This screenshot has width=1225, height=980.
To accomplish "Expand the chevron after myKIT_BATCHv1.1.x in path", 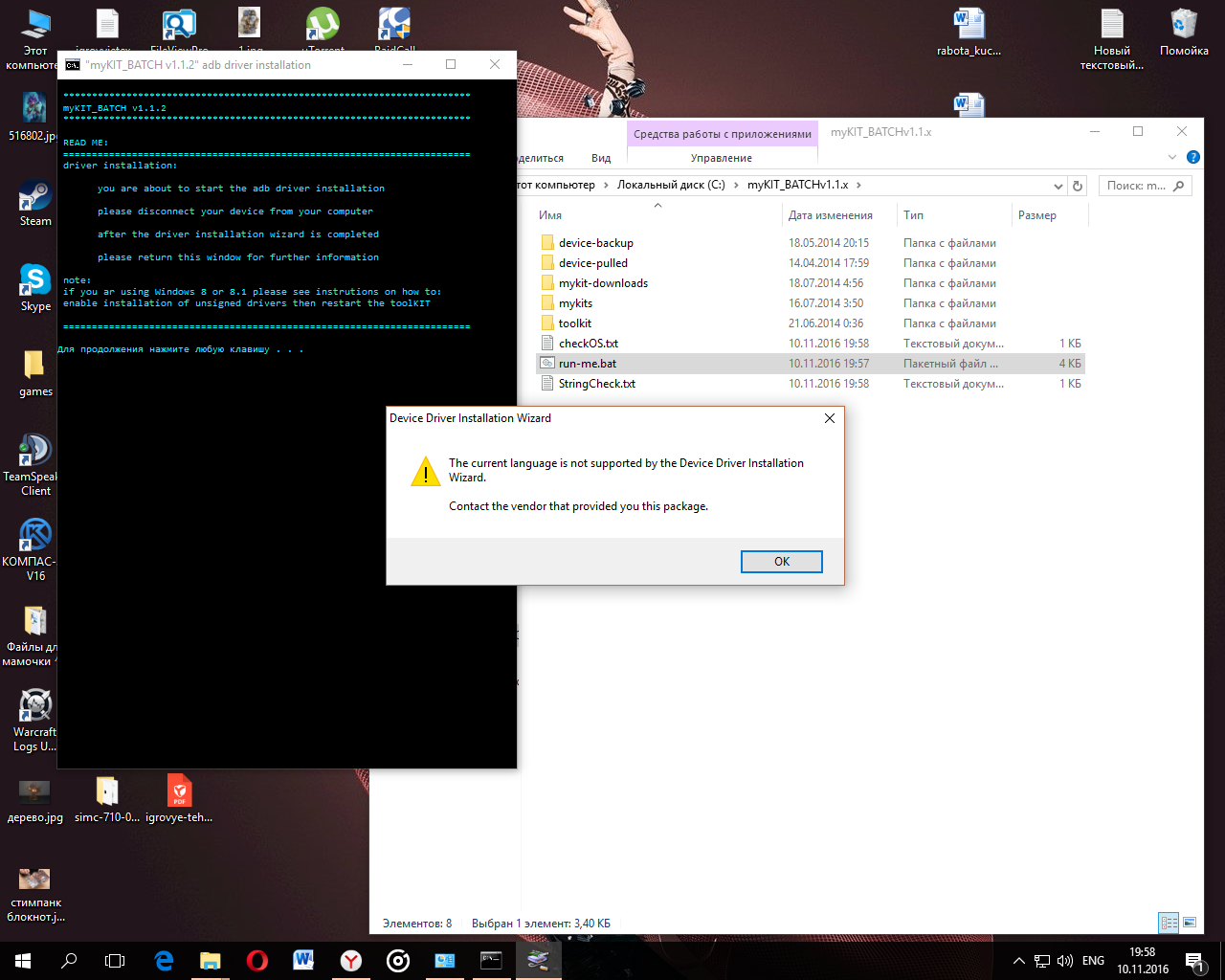I will (858, 186).
